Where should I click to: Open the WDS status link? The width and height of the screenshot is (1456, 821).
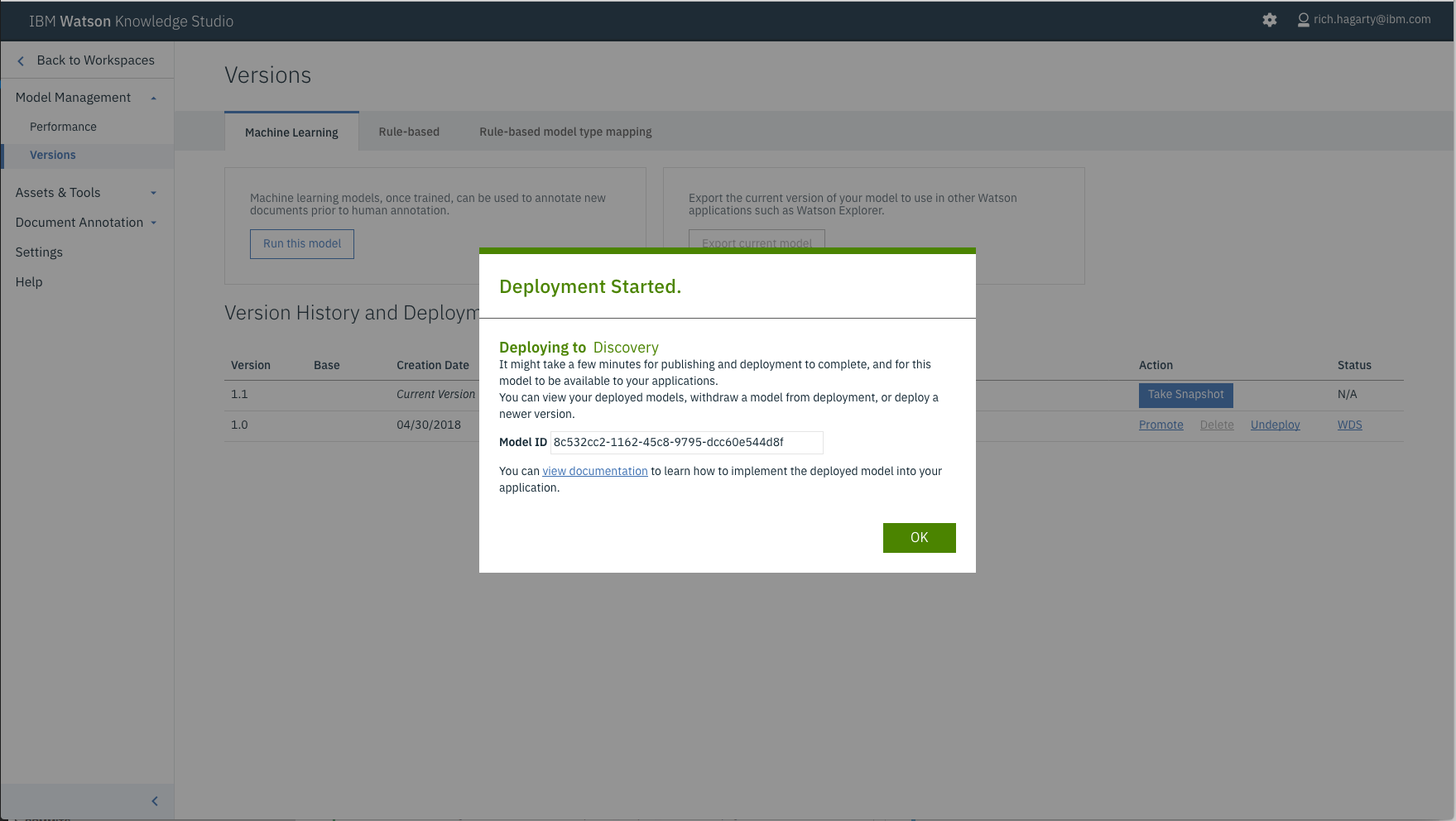(1350, 425)
